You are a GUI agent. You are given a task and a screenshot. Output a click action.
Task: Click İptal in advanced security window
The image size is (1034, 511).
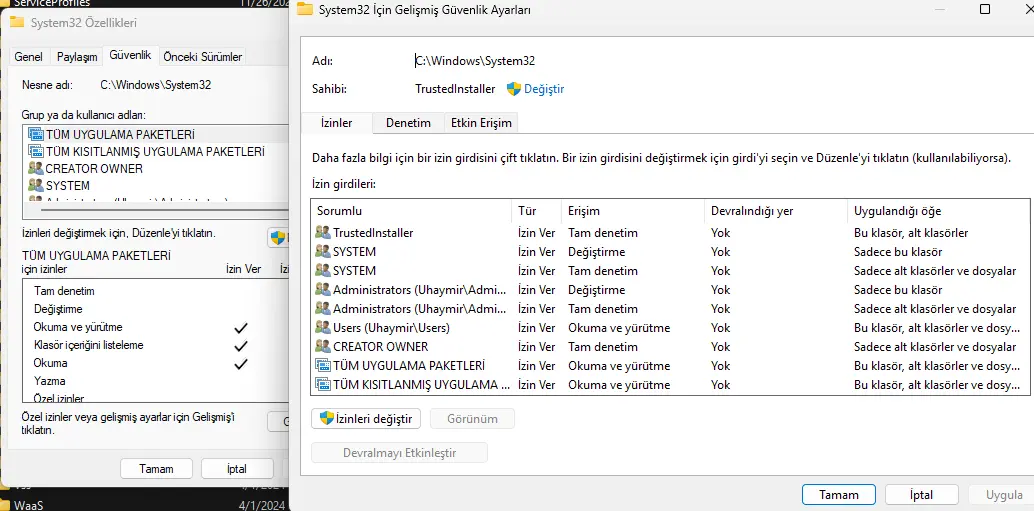(x=921, y=495)
